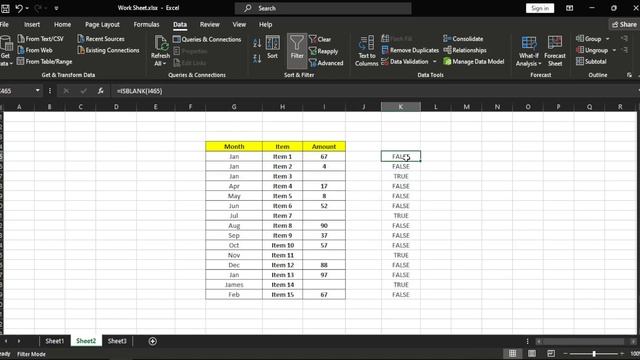Switch to the Page Layout tab
This screenshot has width=640, height=360.
pyautogui.click(x=102, y=24)
